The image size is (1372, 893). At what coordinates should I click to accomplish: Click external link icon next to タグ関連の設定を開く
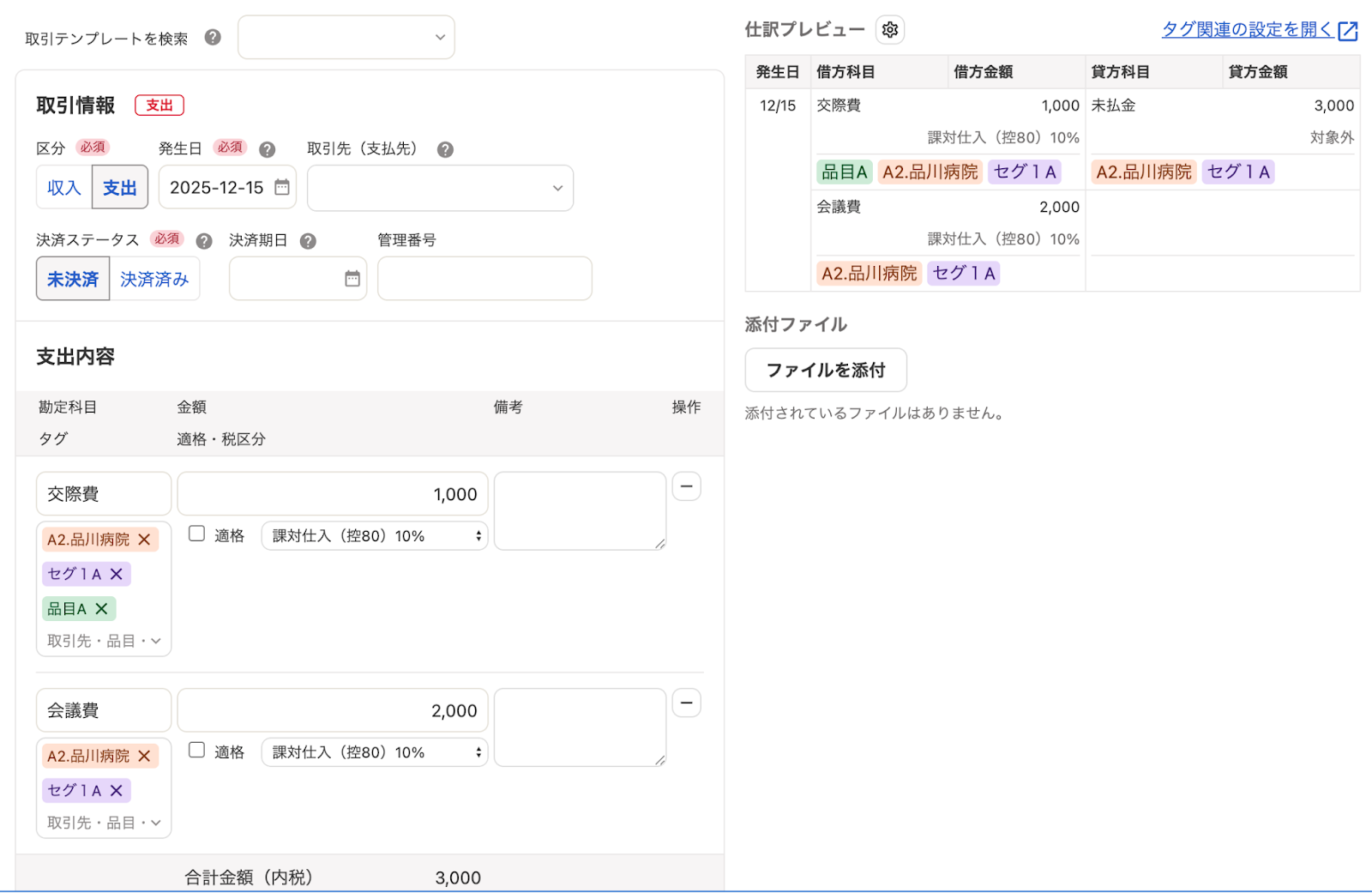coord(1348,31)
